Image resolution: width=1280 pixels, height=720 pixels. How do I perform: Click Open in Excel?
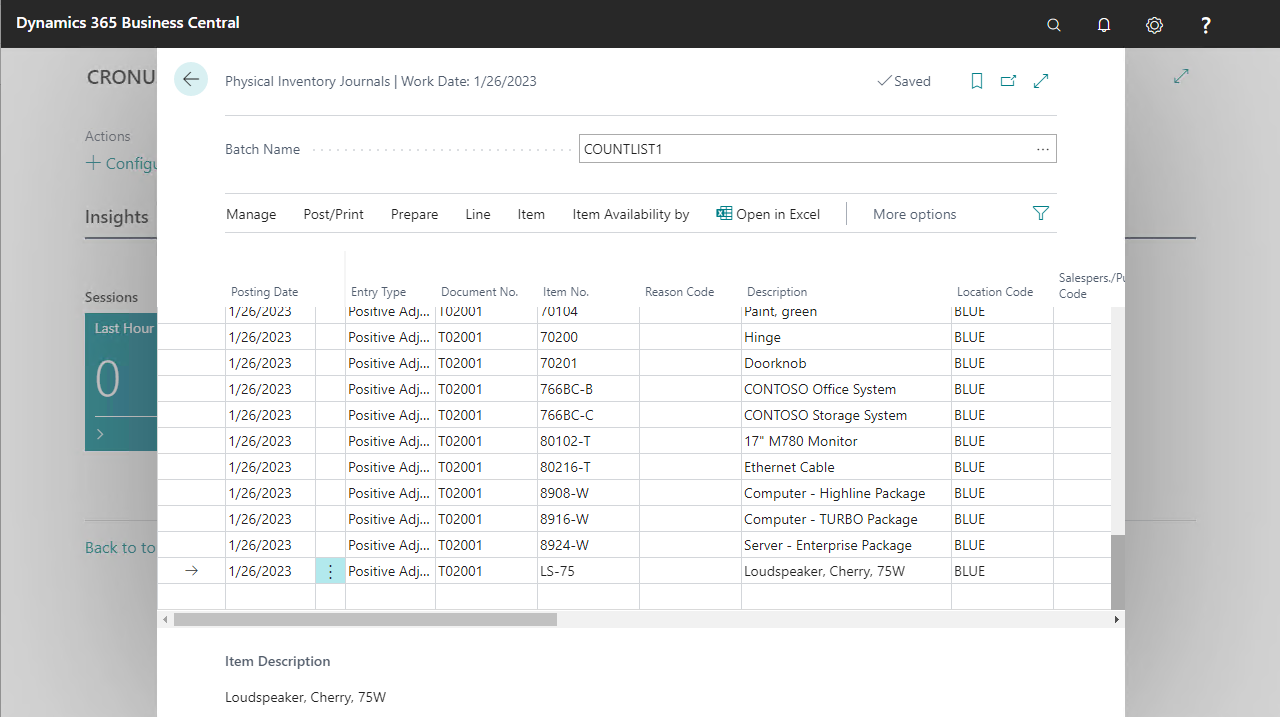[768, 214]
